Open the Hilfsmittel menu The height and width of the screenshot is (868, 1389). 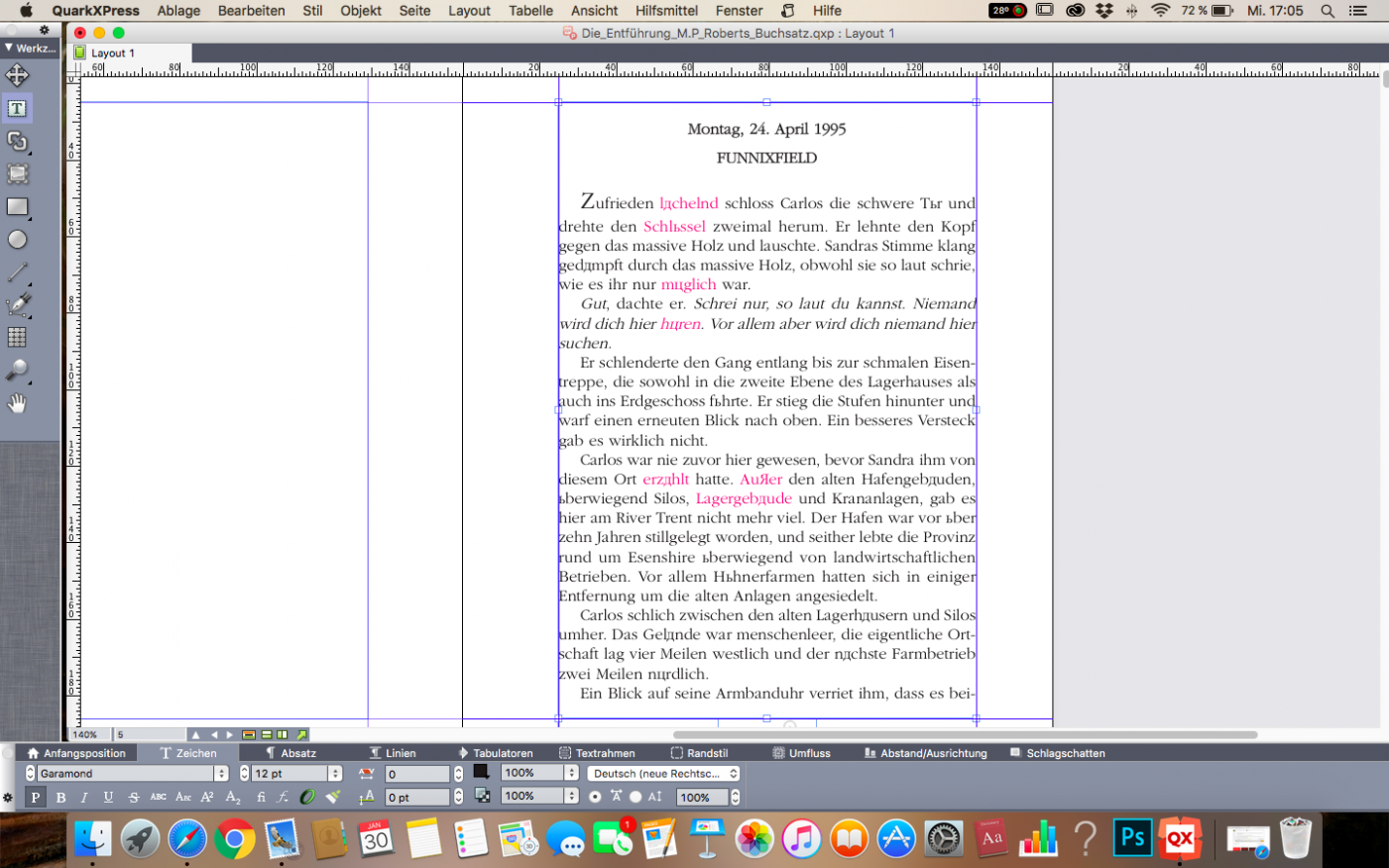coord(666,11)
